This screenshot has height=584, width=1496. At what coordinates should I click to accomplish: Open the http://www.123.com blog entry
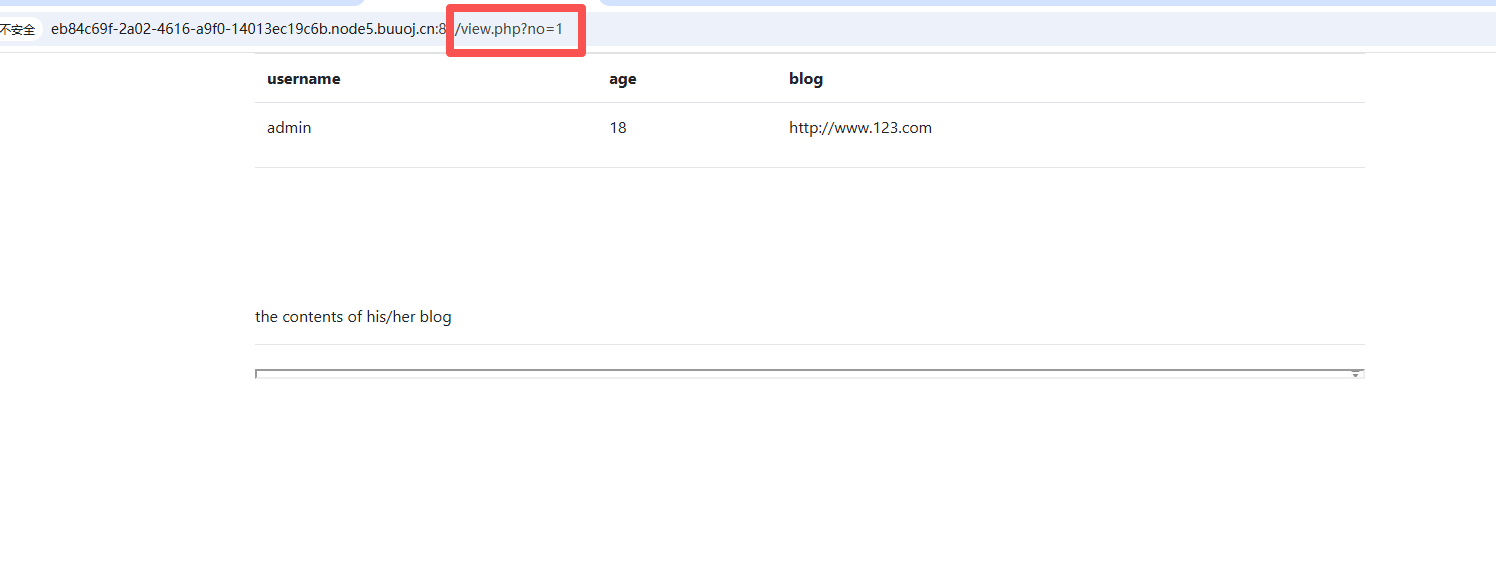click(x=860, y=128)
